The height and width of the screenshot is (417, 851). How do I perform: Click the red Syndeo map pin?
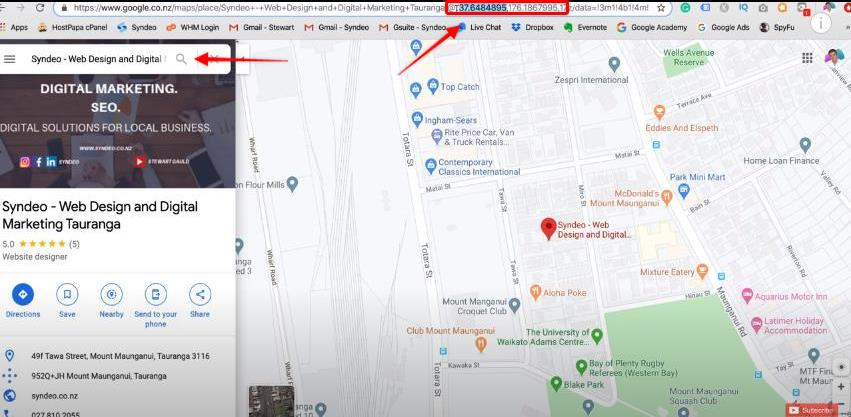pyautogui.click(x=548, y=228)
